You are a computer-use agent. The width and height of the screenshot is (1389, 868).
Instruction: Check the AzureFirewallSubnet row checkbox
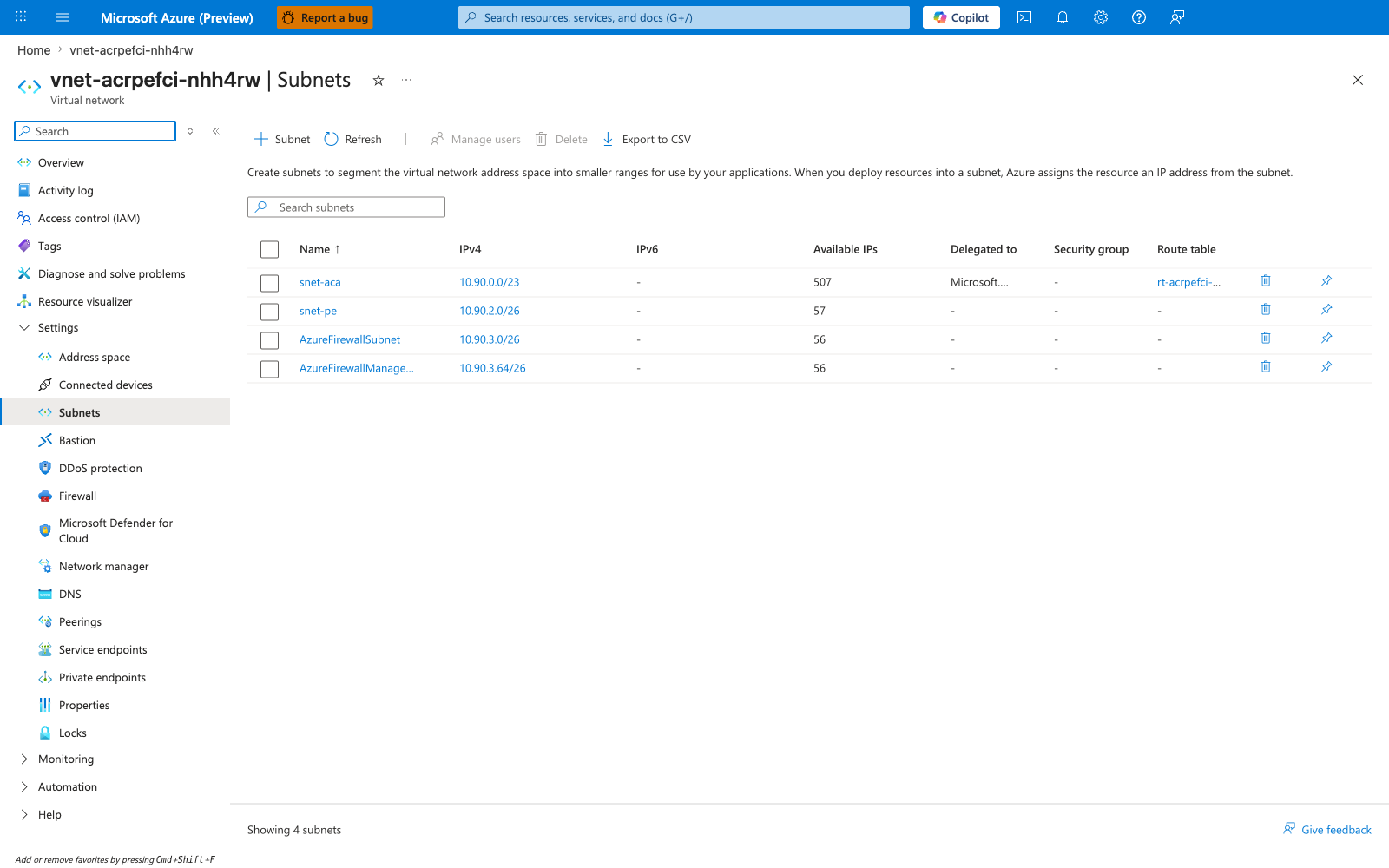pos(270,340)
